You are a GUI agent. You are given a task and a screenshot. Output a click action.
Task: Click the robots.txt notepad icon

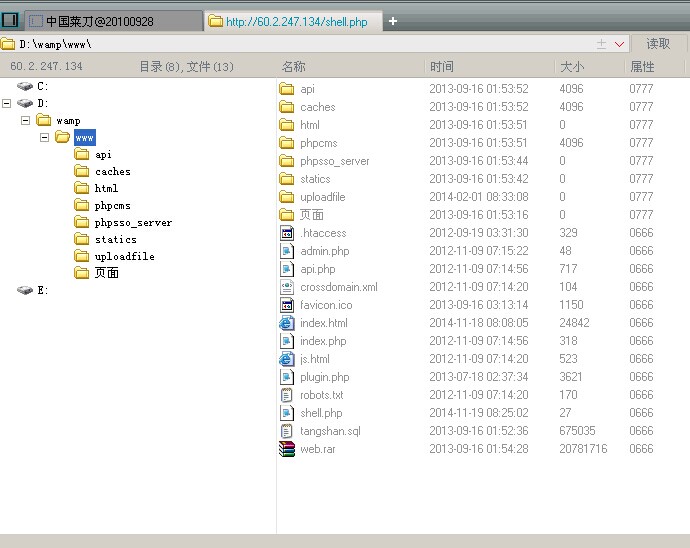[287, 395]
